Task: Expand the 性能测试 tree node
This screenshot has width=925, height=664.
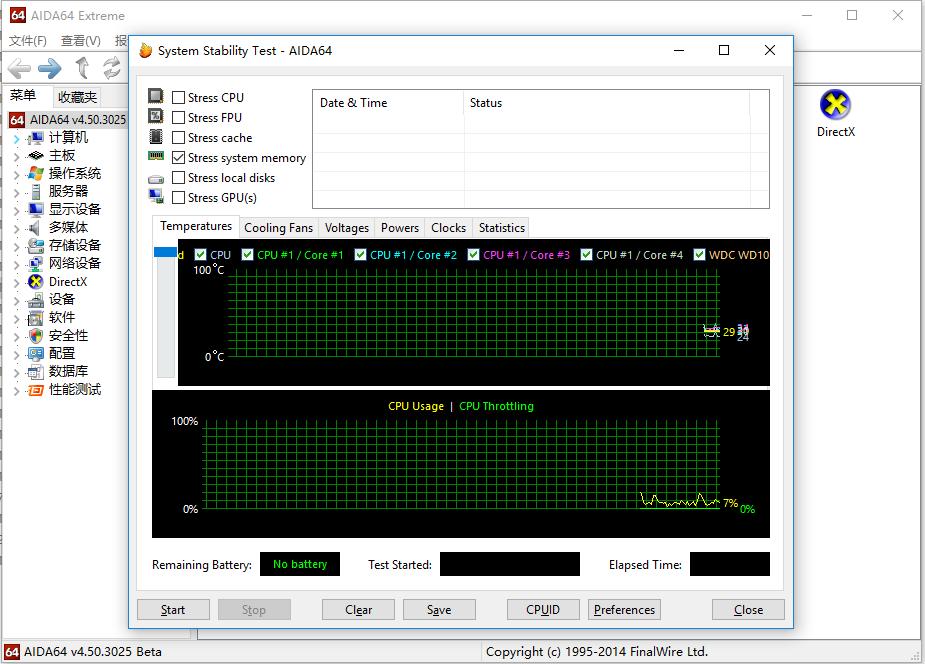Action: (x=17, y=391)
